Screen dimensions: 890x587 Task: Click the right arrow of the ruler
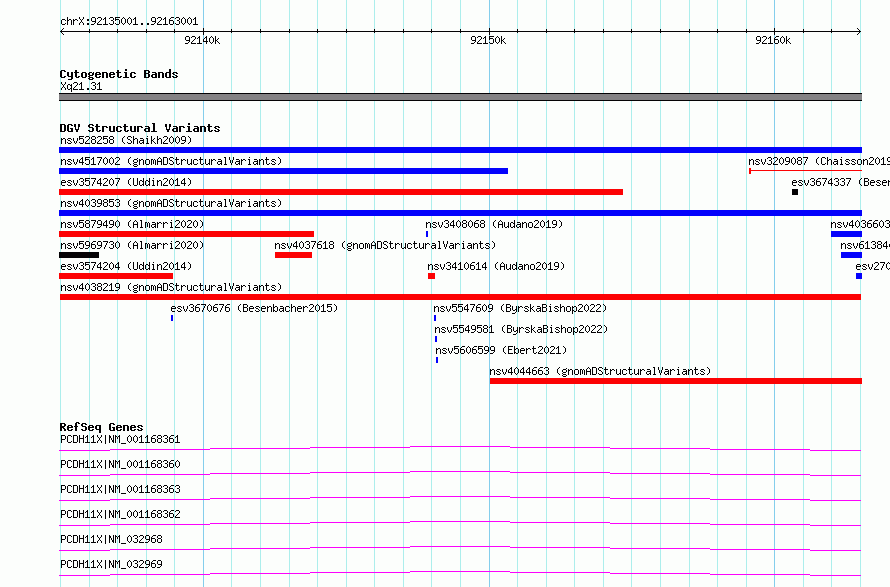click(859, 32)
